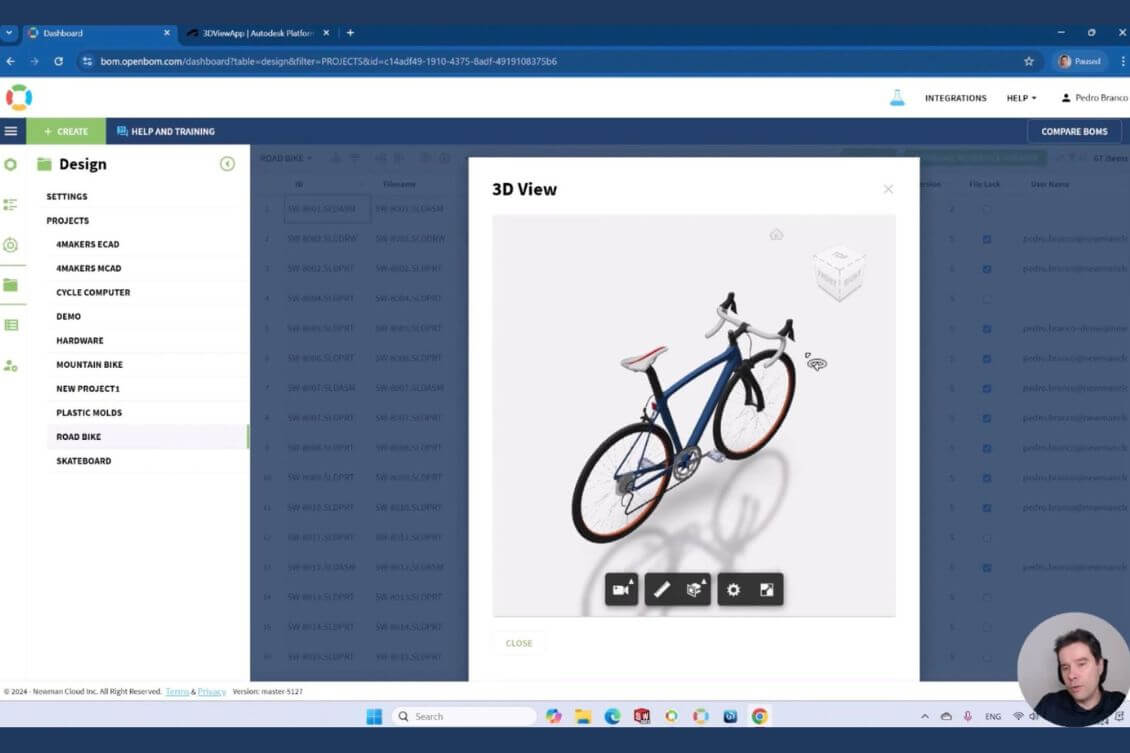1130x753 pixels.
Task: Open Microsoft Edge from taskbar
Action: (x=613, y=716)
